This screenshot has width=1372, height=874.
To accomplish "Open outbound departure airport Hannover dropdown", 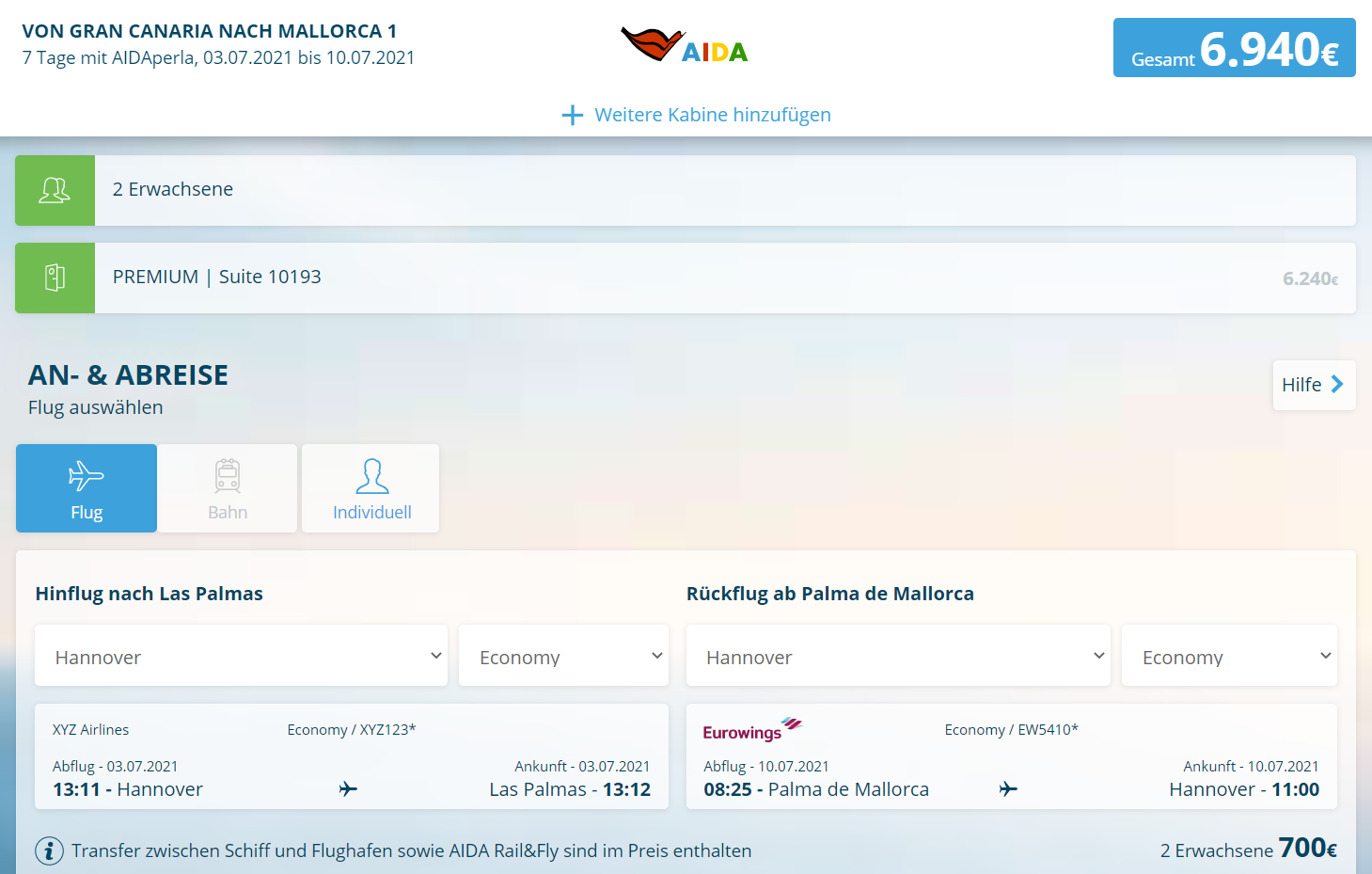I will (x=241, y=656).
